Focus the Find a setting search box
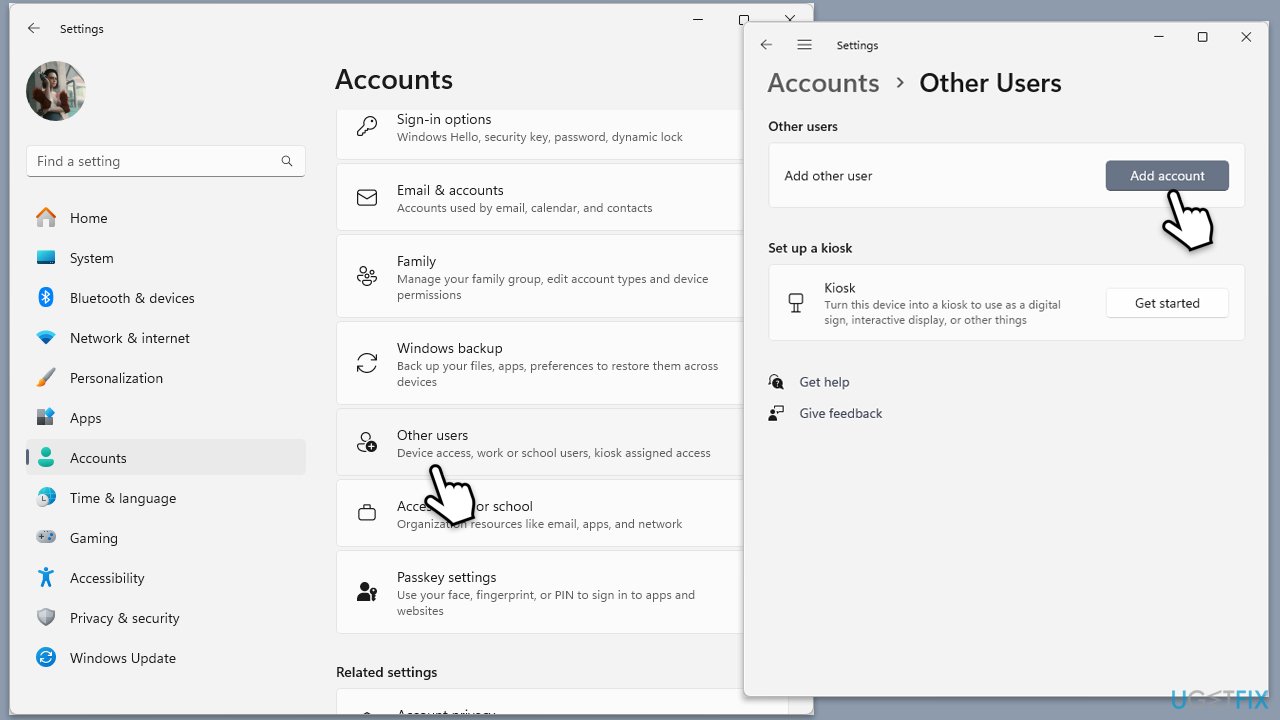Image resolution: width=1280 pixels, height=720 pixels. click(x=166, y=161)
